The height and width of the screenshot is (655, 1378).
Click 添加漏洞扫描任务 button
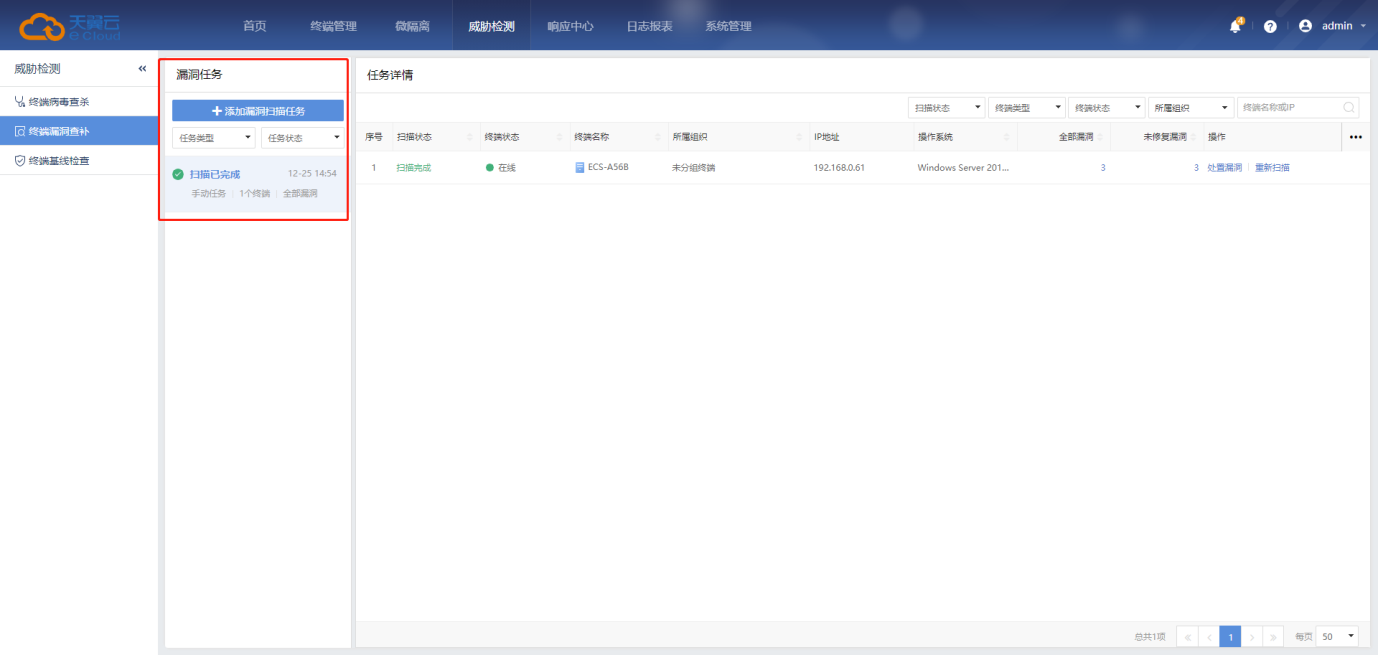tap(258, 111)
